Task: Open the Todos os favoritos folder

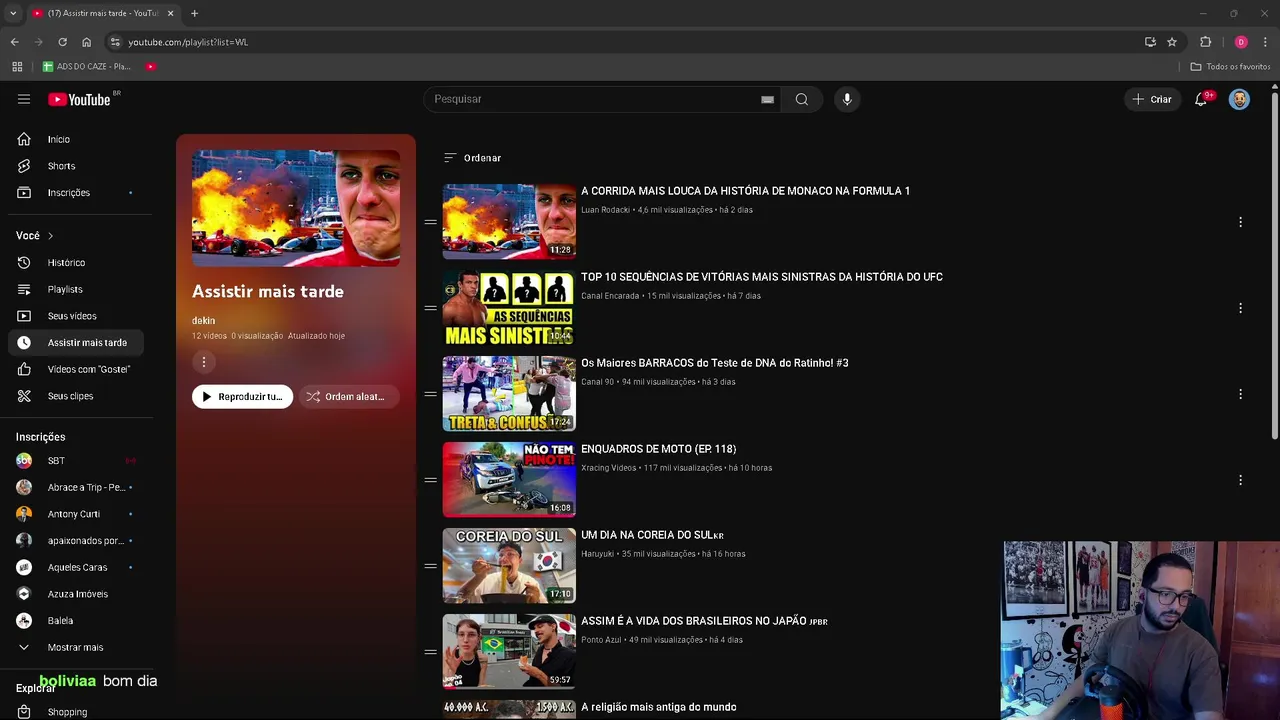Action: click(x=1230, y=66)
